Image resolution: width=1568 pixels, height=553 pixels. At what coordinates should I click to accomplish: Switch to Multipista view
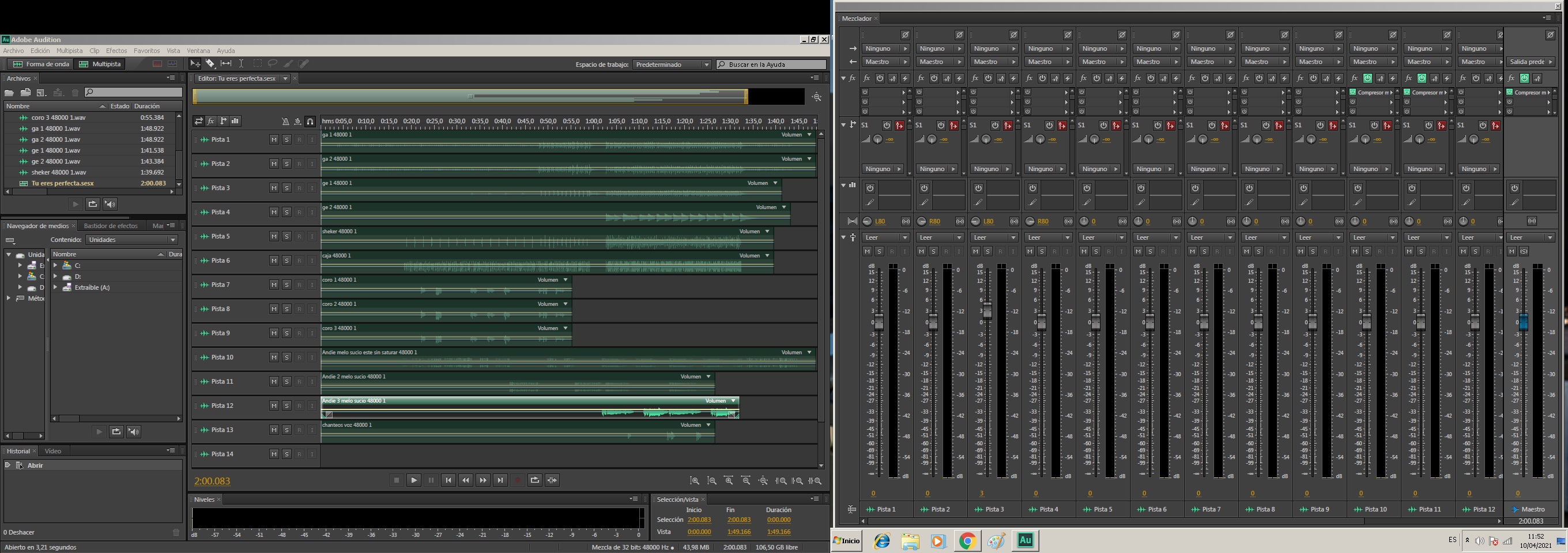(x=100, y=64)
